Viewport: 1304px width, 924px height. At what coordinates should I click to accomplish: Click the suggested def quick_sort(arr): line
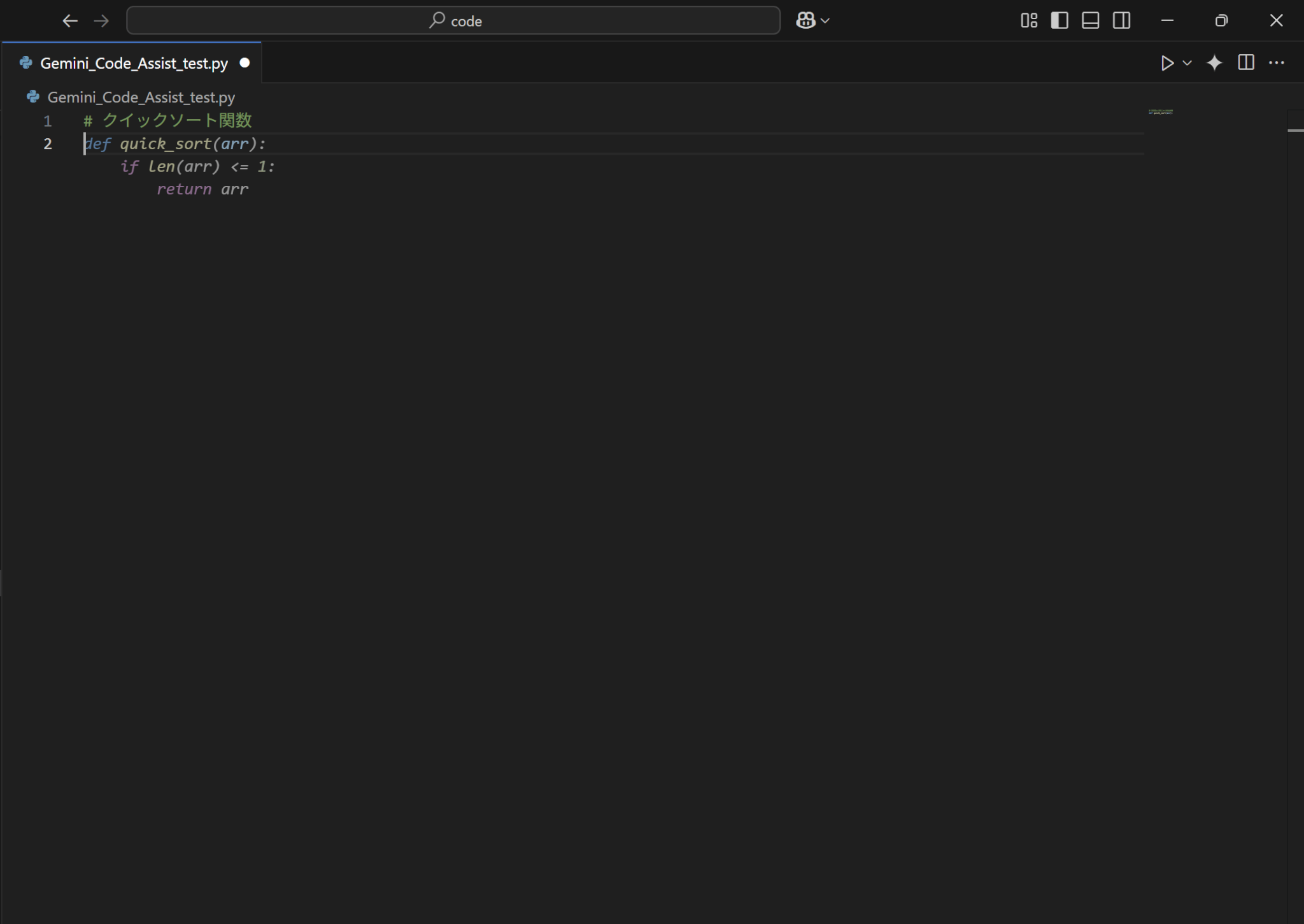[x=175, y=144]
